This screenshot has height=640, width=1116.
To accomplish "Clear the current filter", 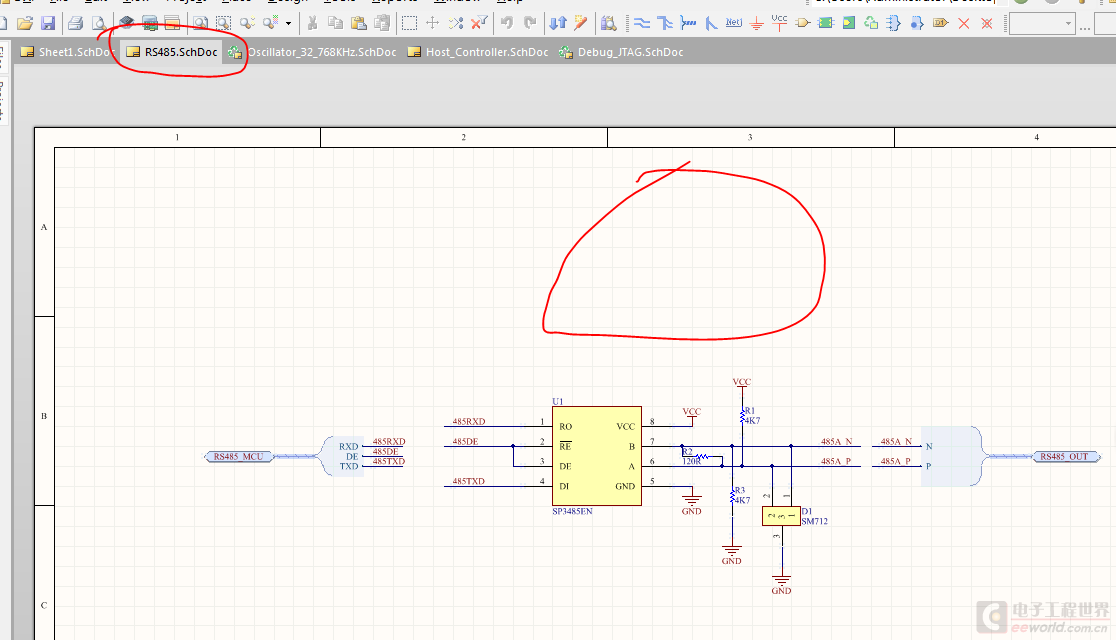I will tap(479, 23).
